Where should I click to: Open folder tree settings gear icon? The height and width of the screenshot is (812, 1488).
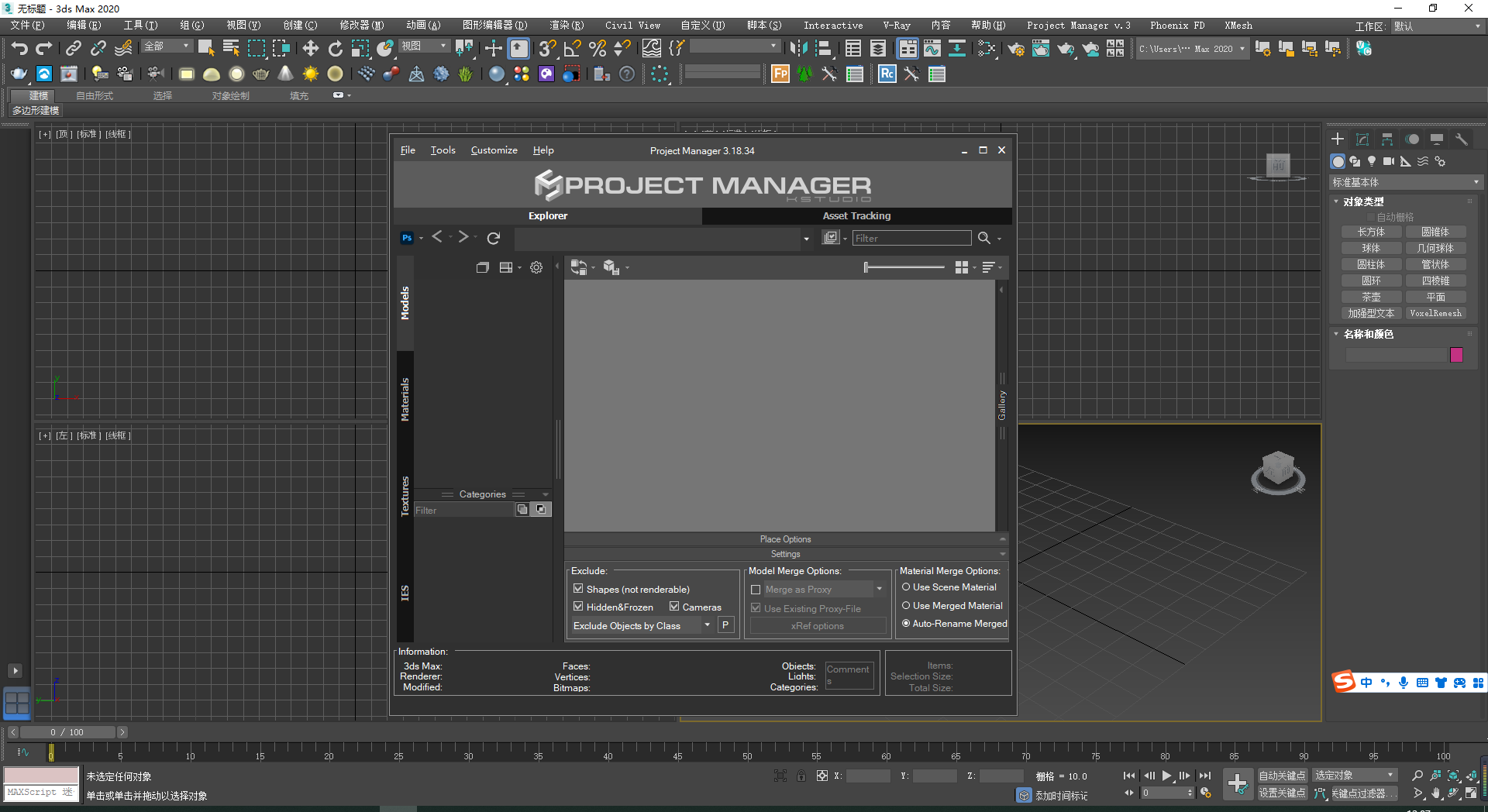pyautogui.click(x=536, y=267)
